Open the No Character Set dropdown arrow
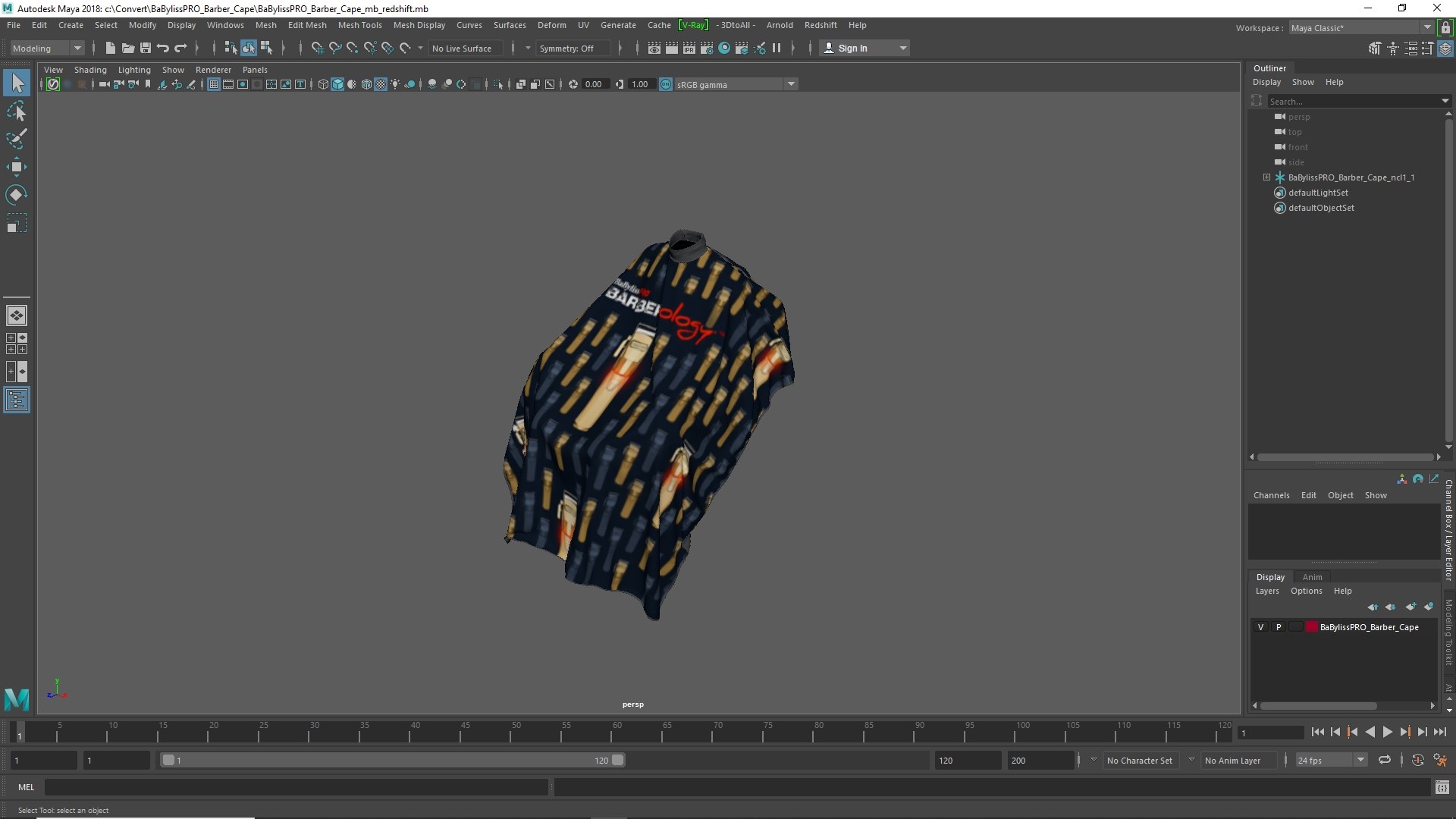This screenshot has width=1456, height=819. point(1094,760)
